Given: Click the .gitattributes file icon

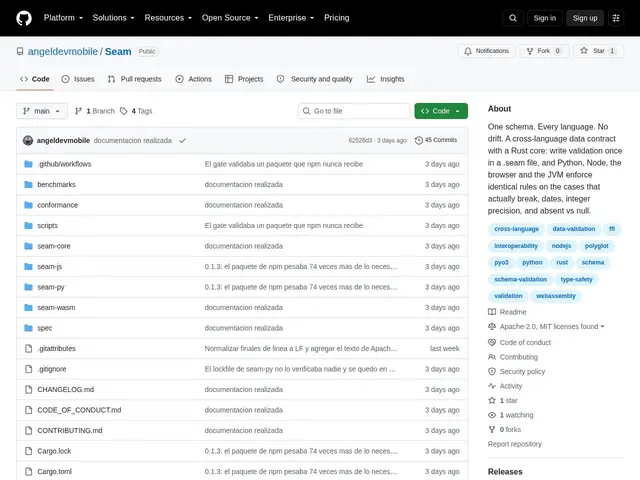Looking at the screenshot, I should pos(28,349).
